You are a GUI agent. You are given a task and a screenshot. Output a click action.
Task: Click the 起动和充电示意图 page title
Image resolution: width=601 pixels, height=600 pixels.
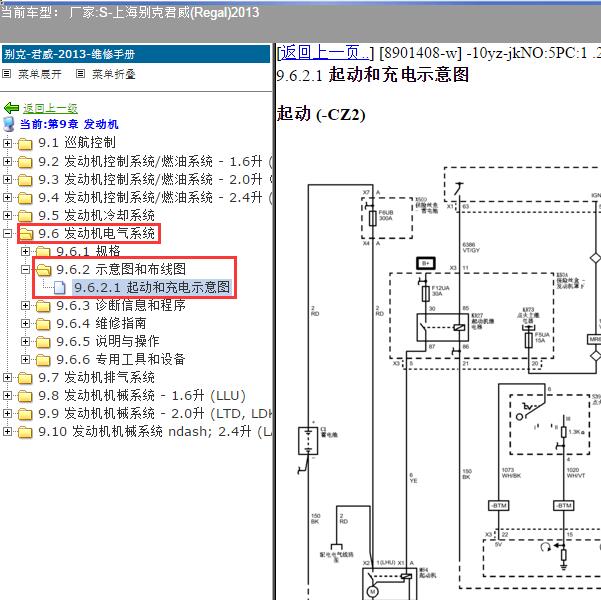[x=399, y=74]
